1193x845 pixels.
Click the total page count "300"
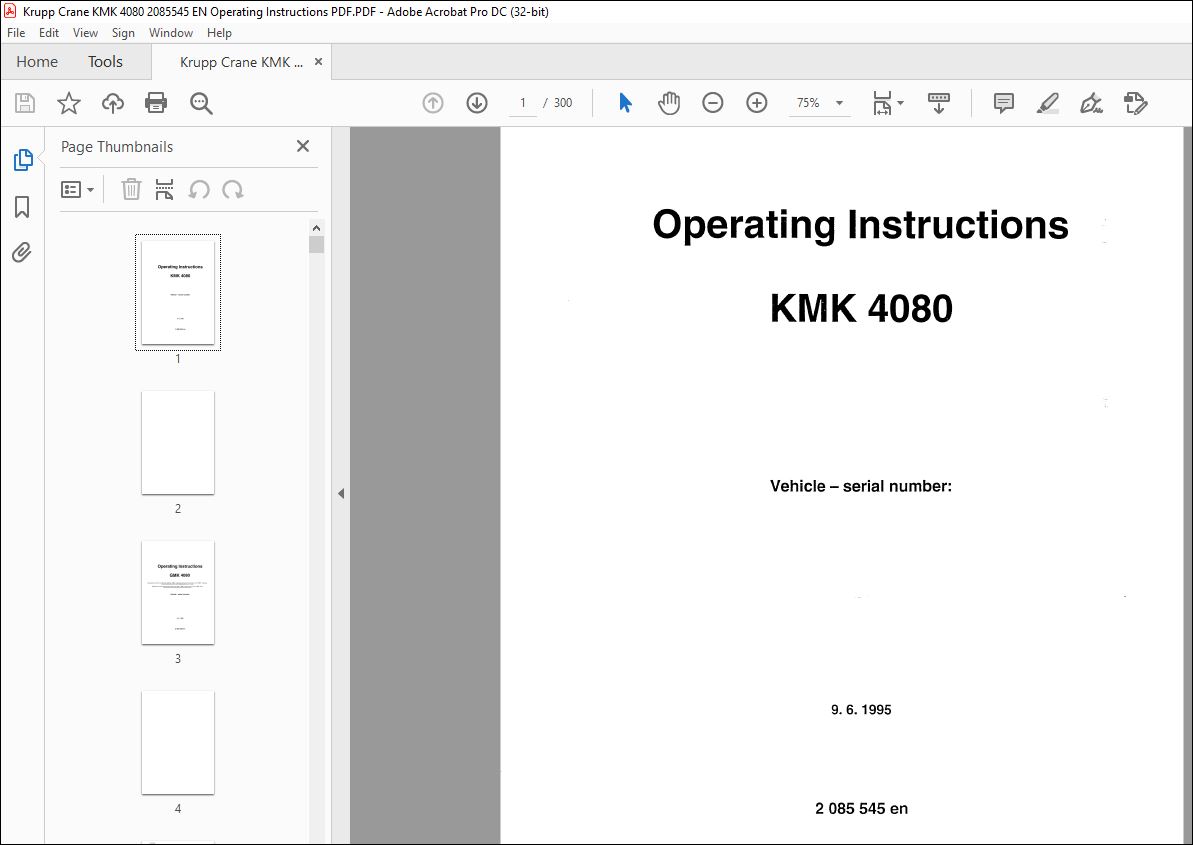coord(563,103)
